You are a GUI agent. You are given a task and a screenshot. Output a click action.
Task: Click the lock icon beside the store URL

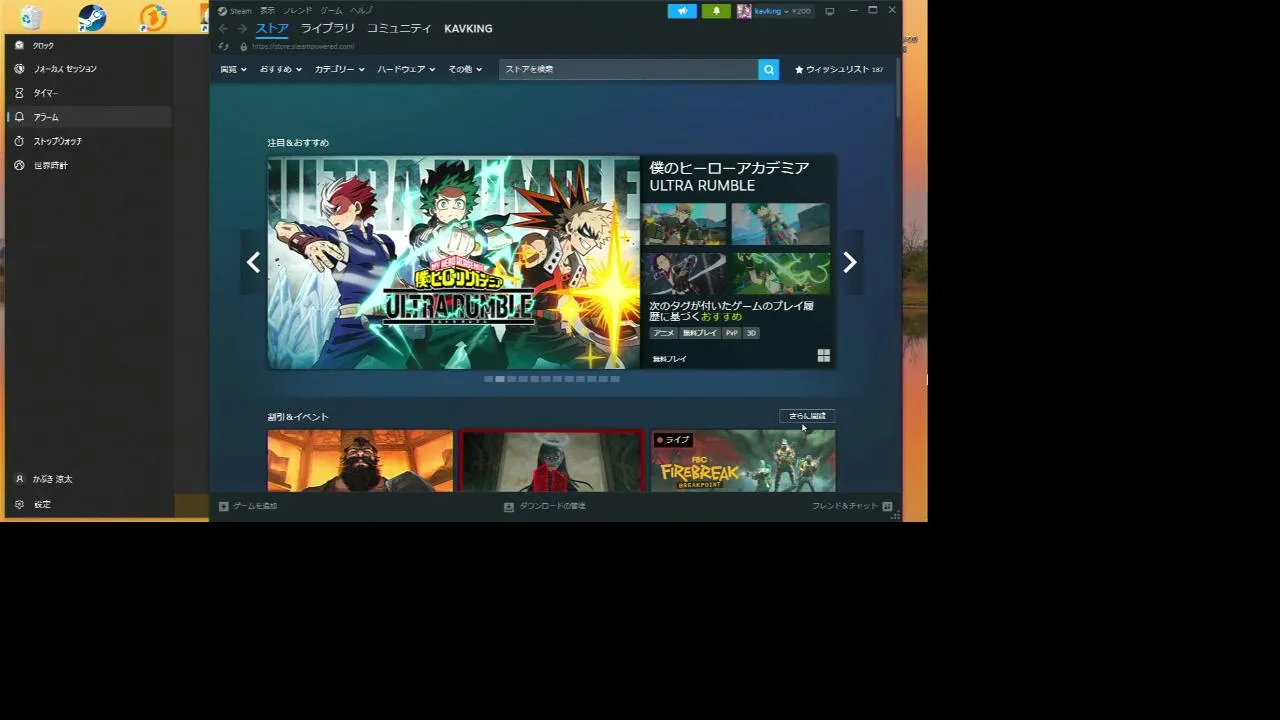[243, 46]
